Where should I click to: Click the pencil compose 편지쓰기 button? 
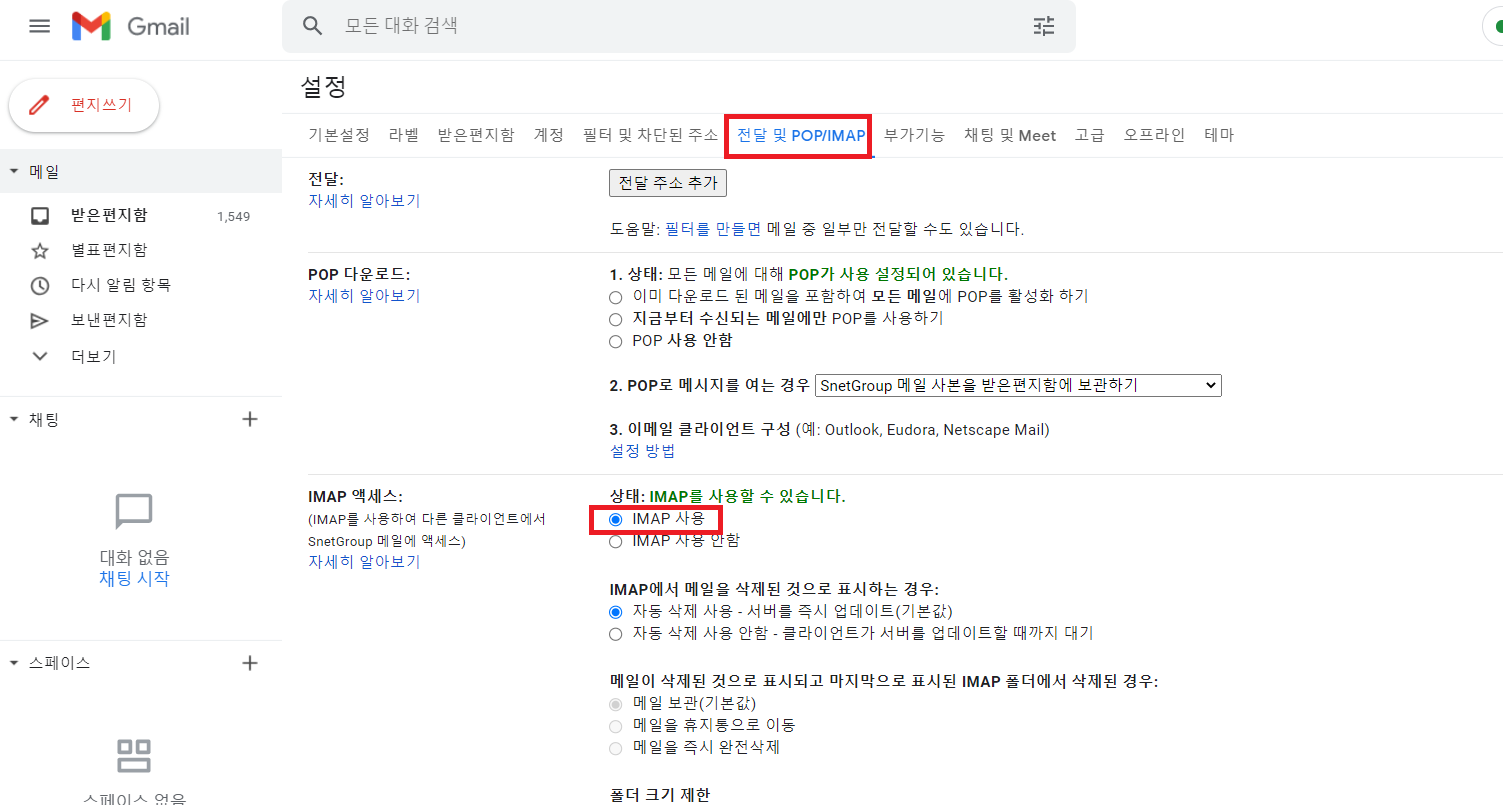coord(84,105)
